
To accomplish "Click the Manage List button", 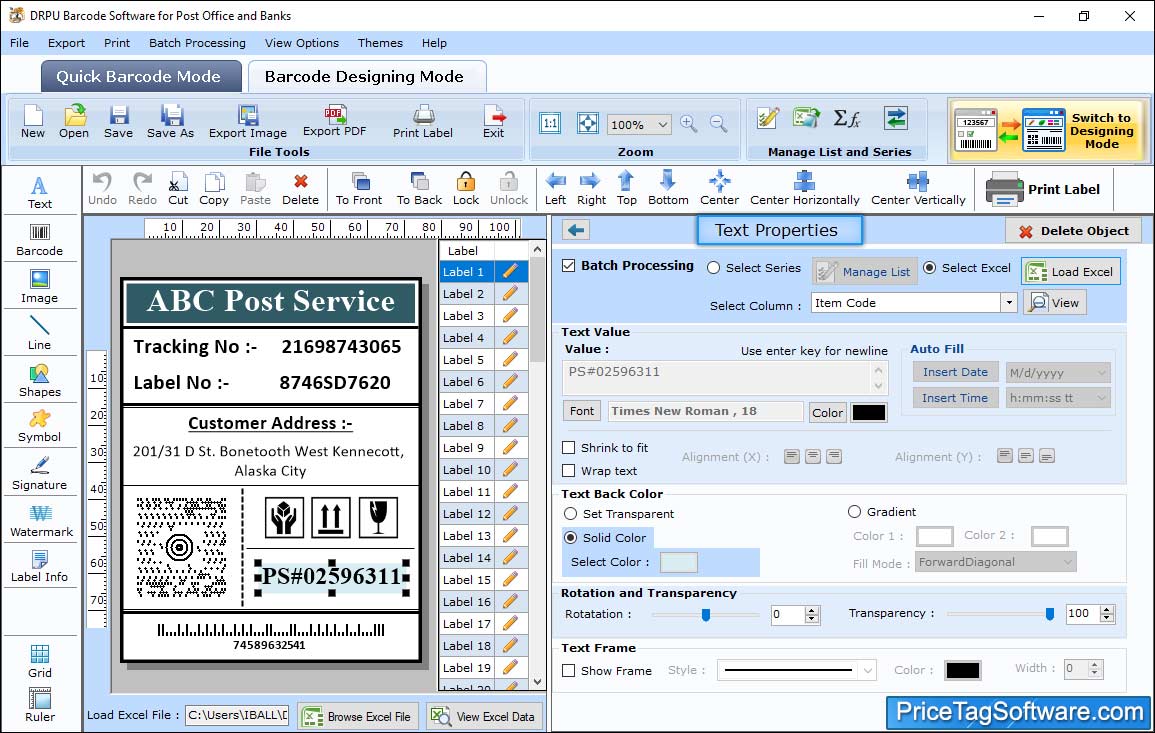I will pos(865,272).
